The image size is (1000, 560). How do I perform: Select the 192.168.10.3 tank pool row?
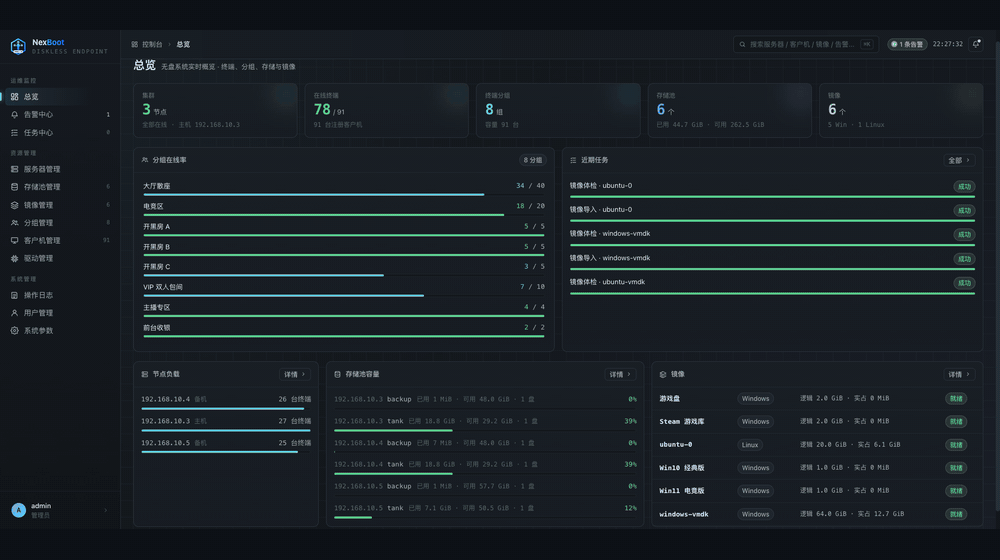(x=485, y=424)
